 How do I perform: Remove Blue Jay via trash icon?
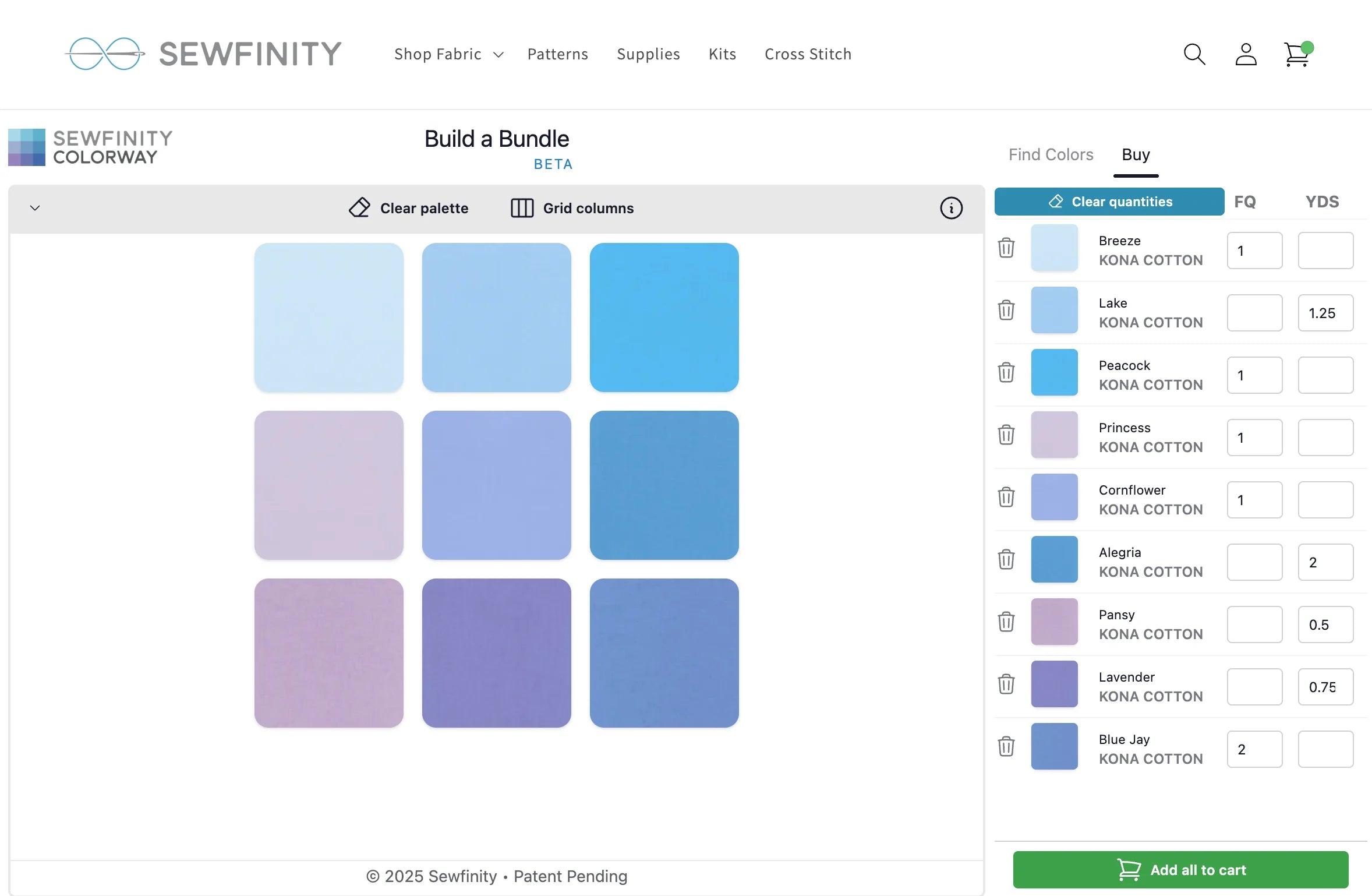(x=1006, y=746)
